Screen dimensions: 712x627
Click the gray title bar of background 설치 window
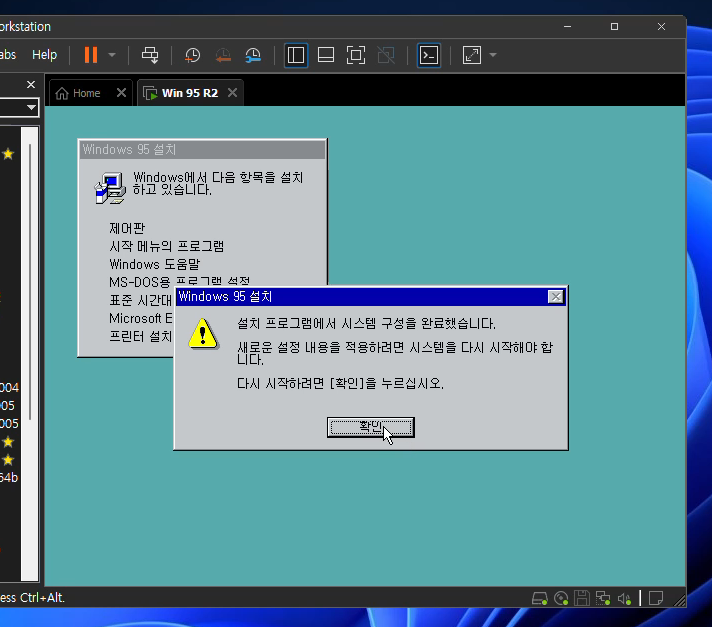[x=203, y=149]
